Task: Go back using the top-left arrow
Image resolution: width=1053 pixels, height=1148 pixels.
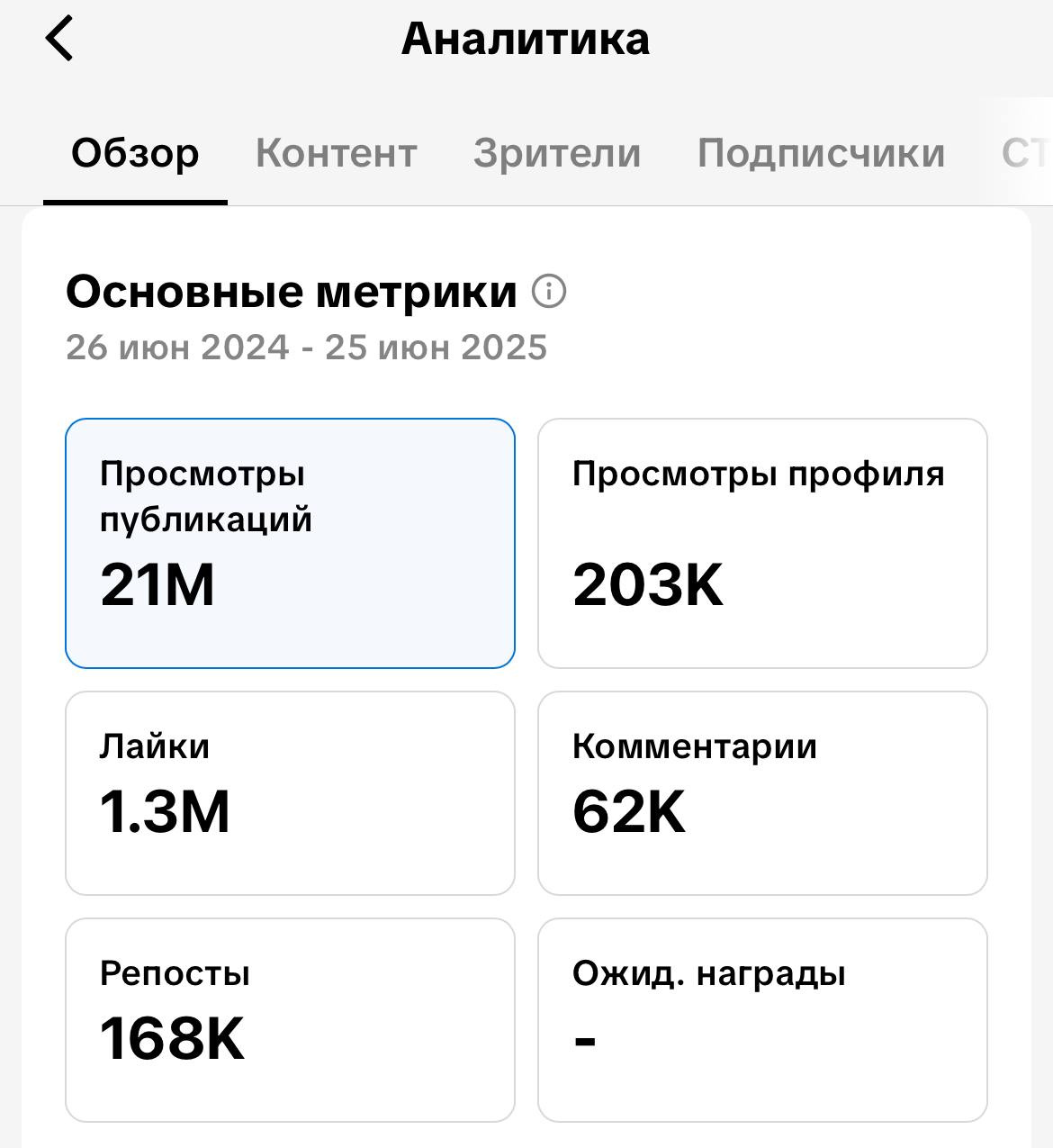Action: click(x=59, y=40)
